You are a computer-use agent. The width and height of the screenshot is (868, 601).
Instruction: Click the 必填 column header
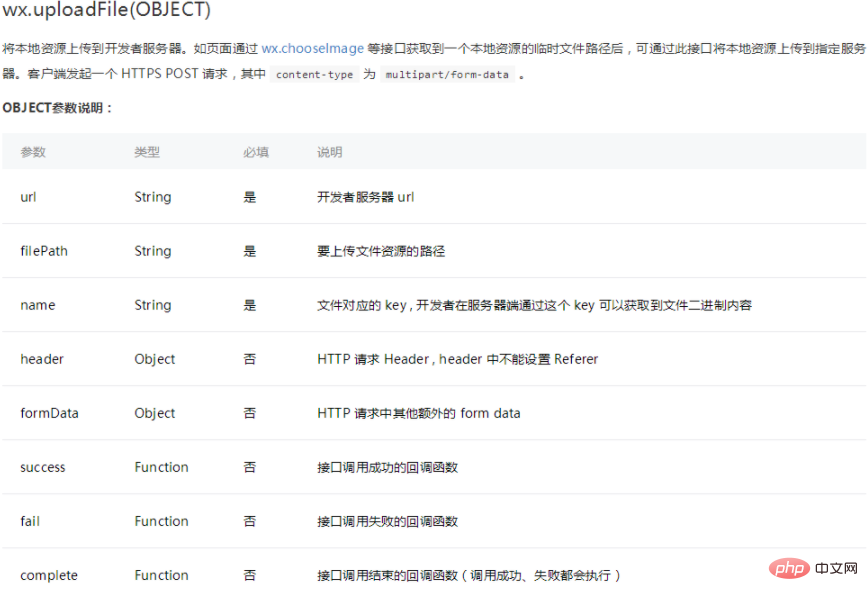coord(256,152)
